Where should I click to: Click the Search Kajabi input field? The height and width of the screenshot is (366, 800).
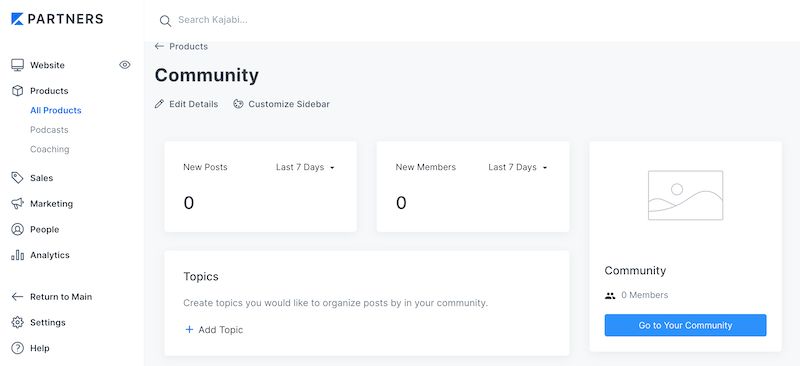(213, 20)
